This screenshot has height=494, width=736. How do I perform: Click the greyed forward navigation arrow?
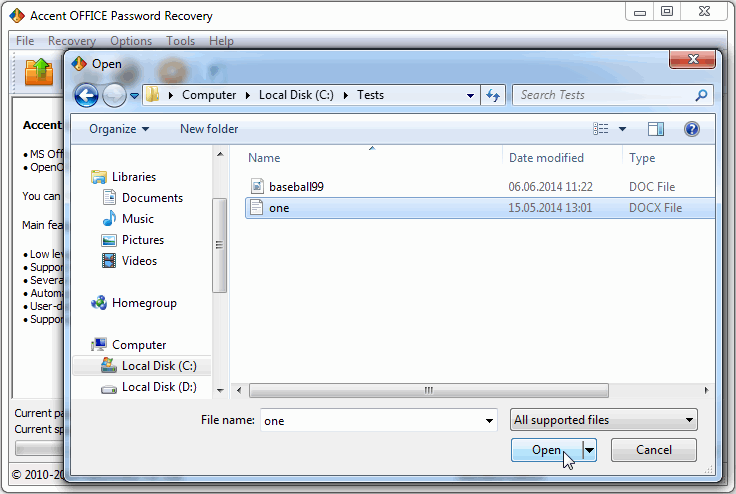(114, 96)
